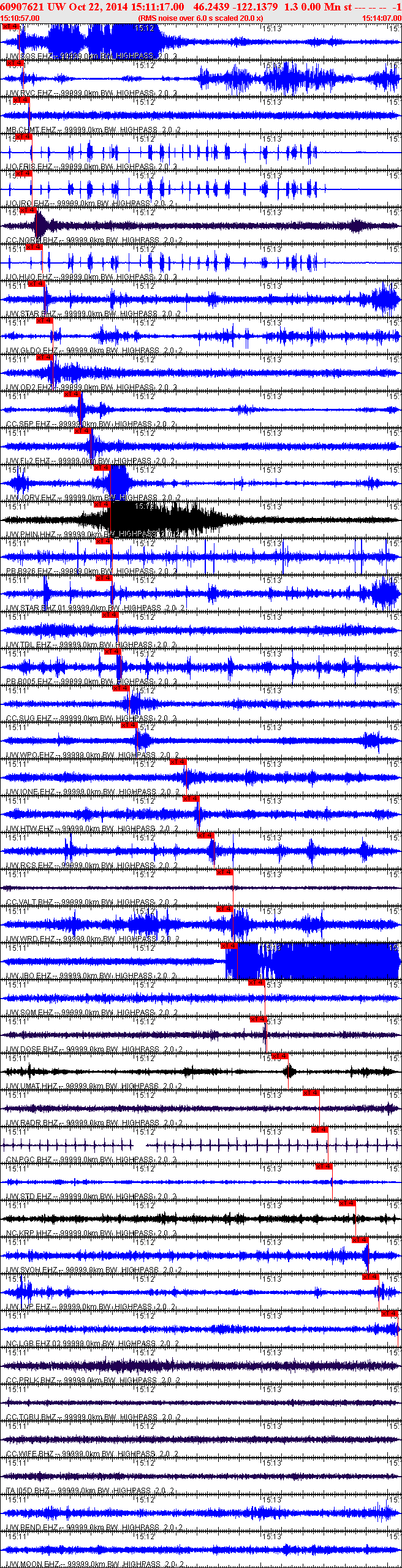Select the UW.IONE EHZ station label
The height and width of the screenshot is (1568, 402).
point(93,792)
